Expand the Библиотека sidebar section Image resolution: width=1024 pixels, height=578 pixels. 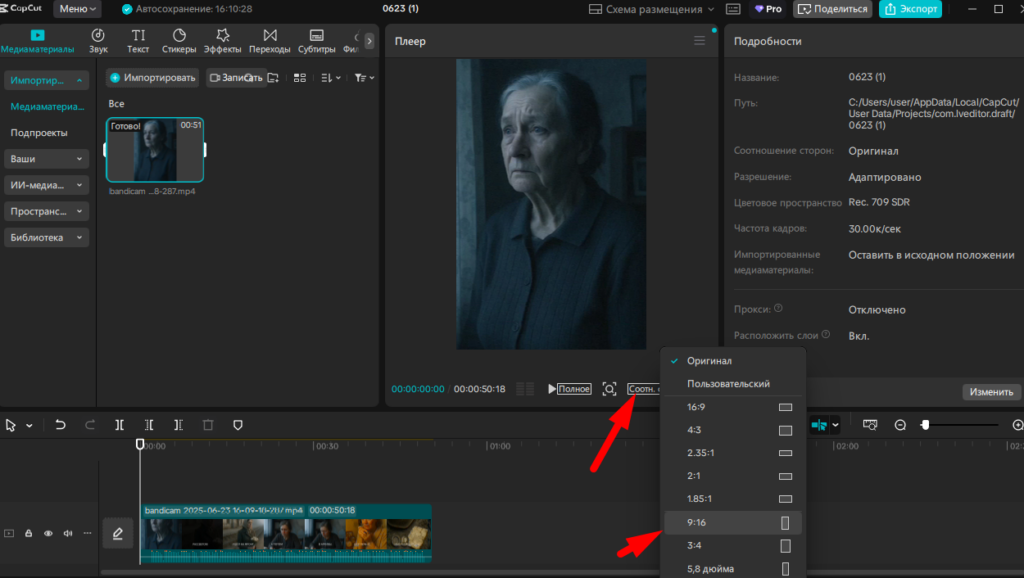click(x=46, y=237)
